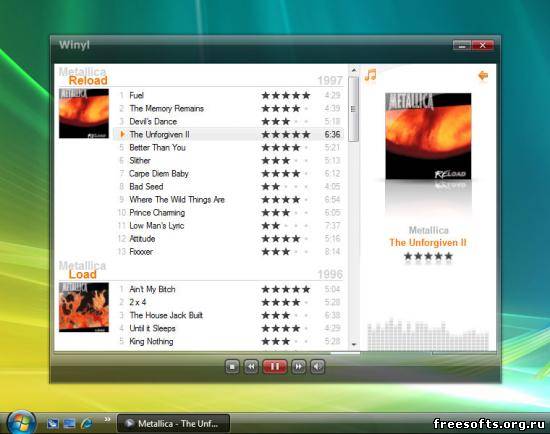The image size is (550, 434).
Task: Click the orange back arrow icon
Action: pos(483,75)
